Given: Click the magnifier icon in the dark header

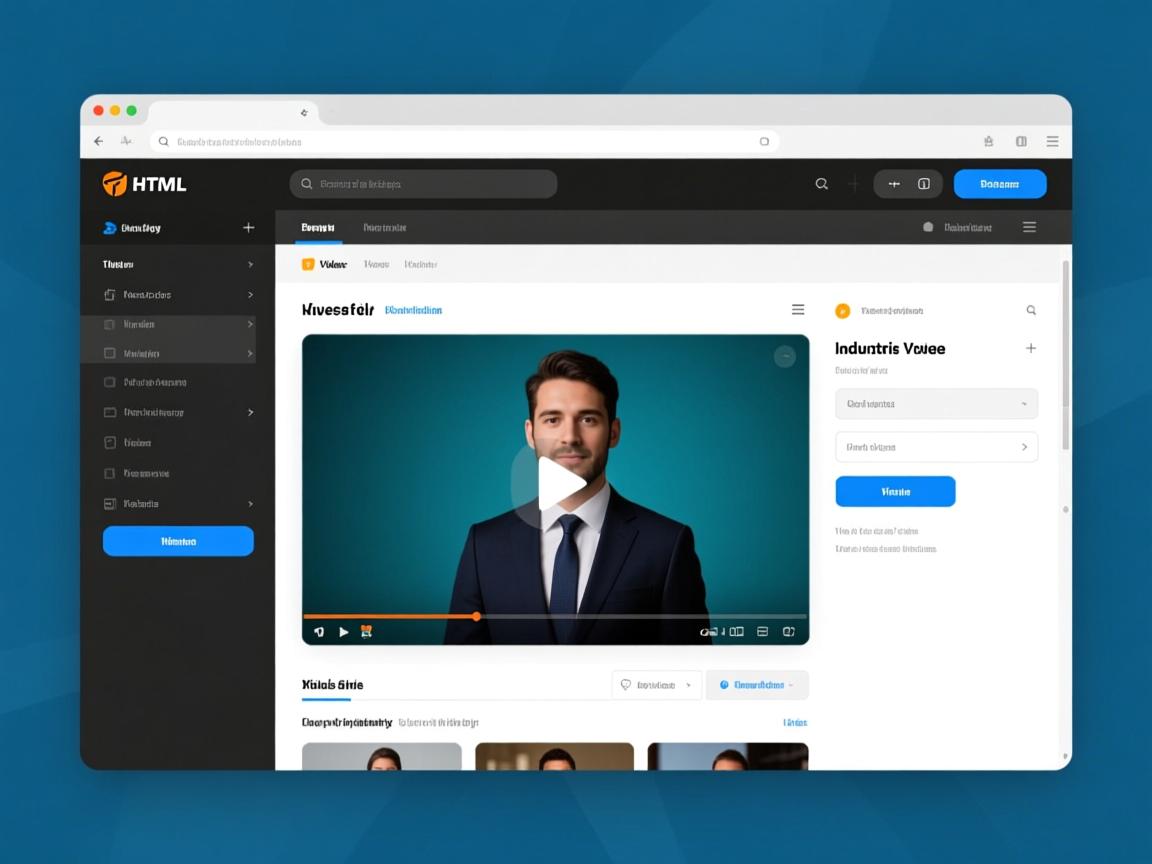Looking at the screenshot, I should coord(822,184).
